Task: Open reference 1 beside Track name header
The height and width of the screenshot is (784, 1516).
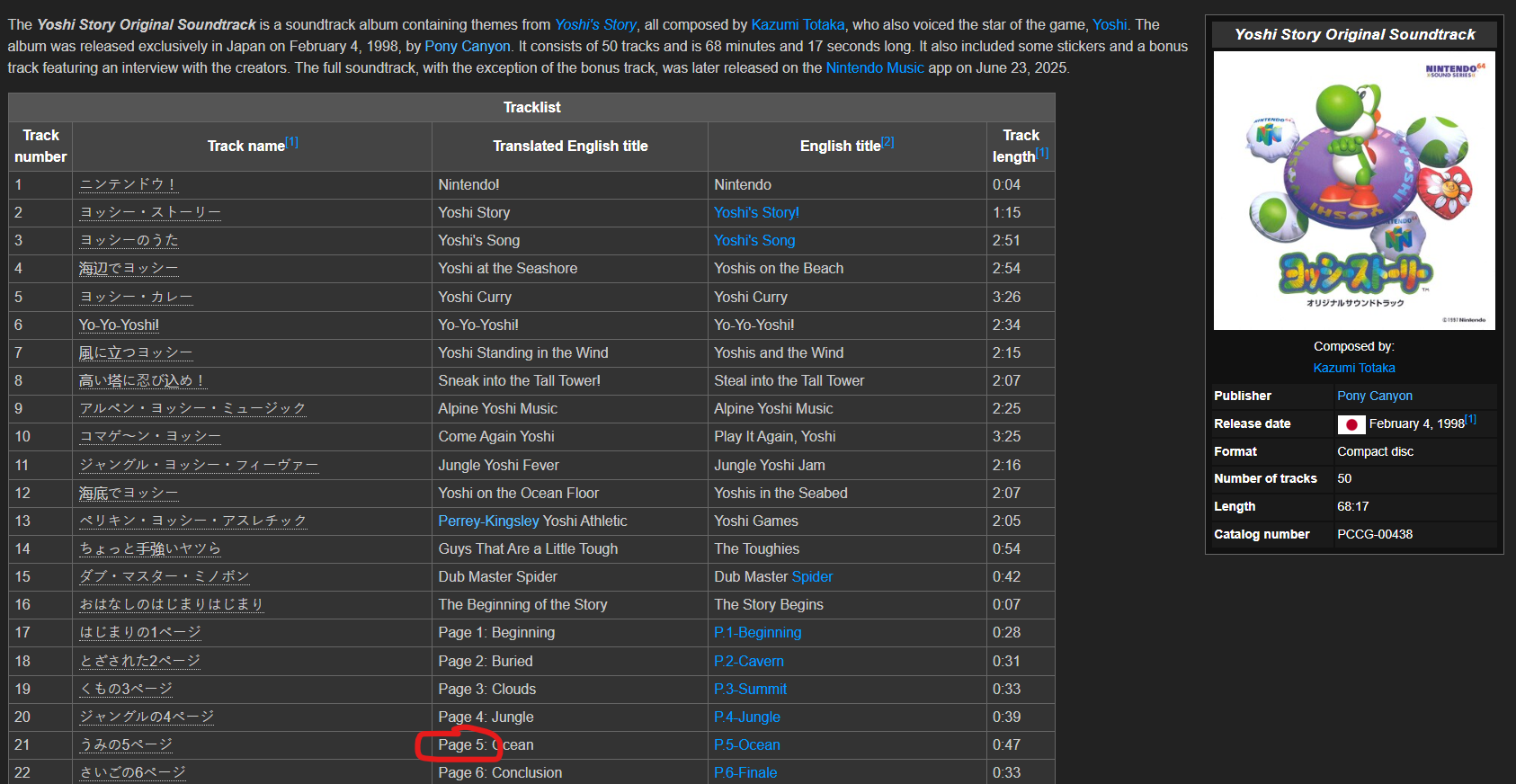Action: pyautogui.click(x=292, y=142)
